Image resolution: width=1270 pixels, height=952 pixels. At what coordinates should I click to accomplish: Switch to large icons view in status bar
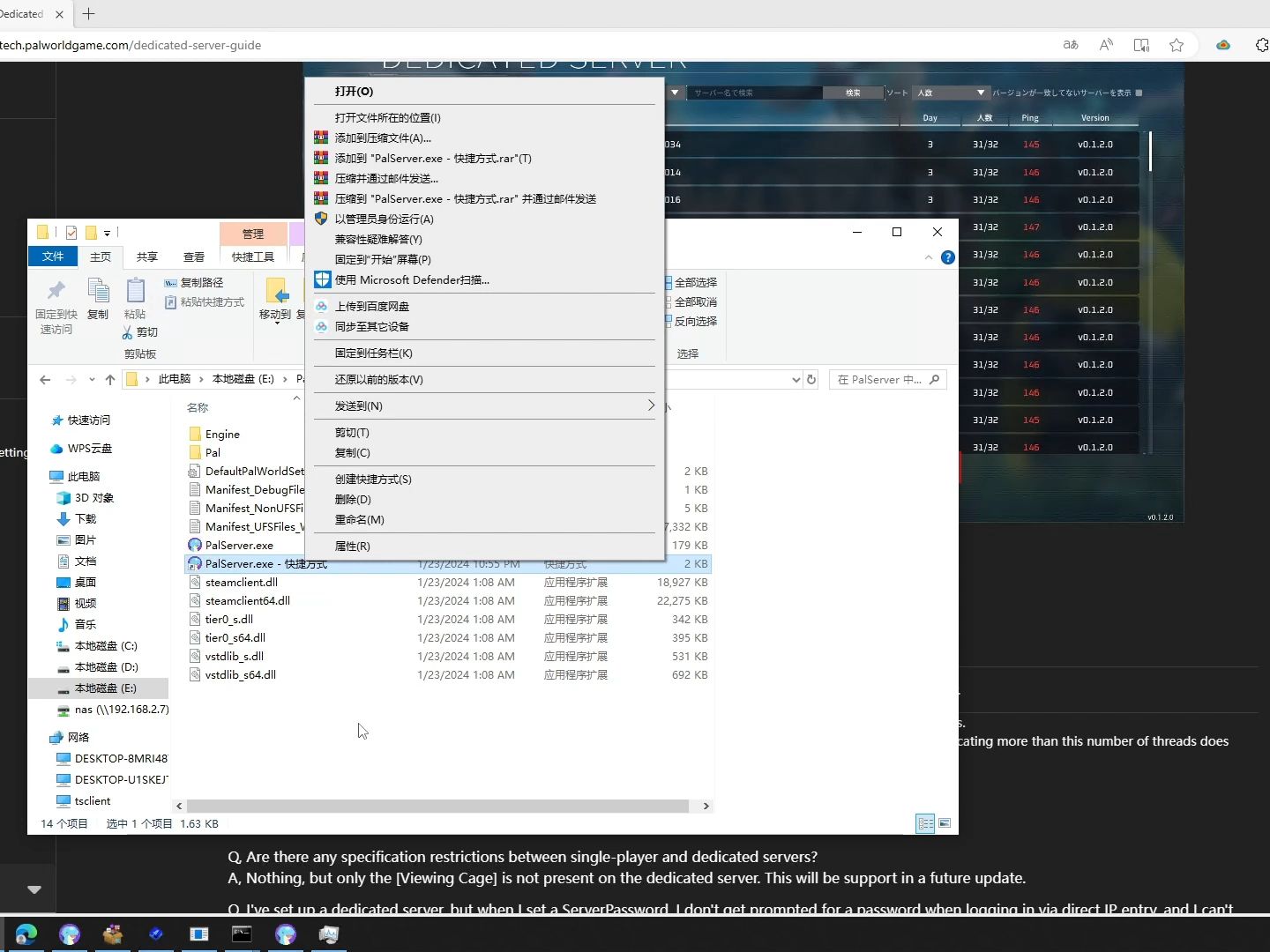945,823
